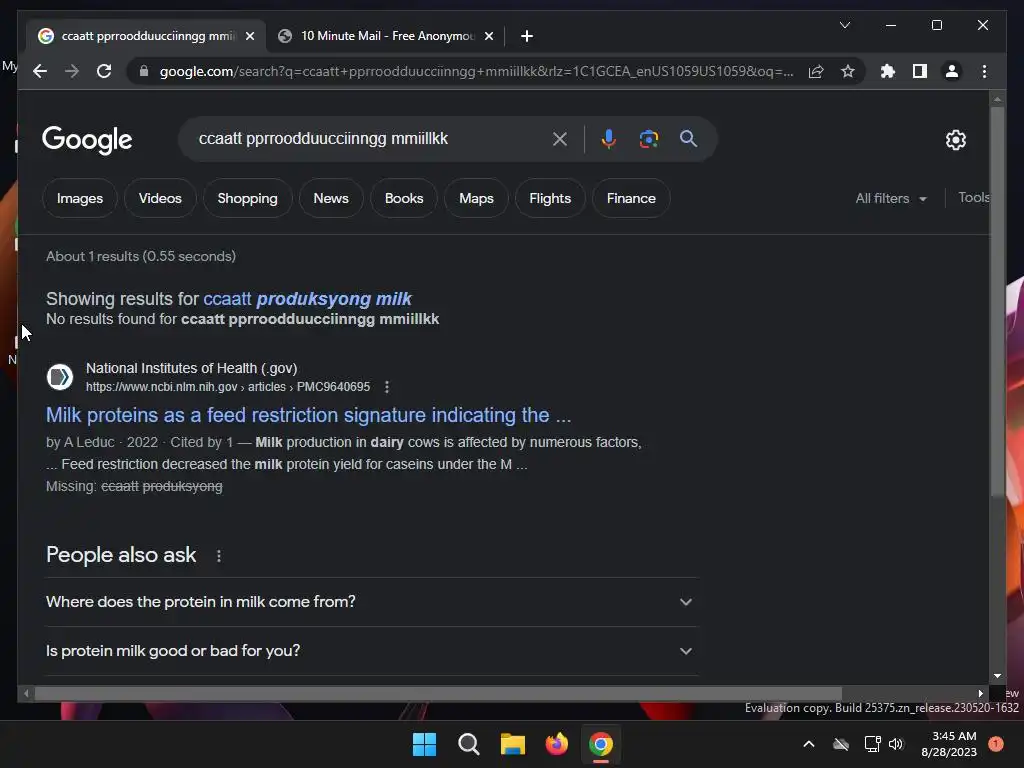Open the search Tools button
1024x768 pixels.
(974, 198)
